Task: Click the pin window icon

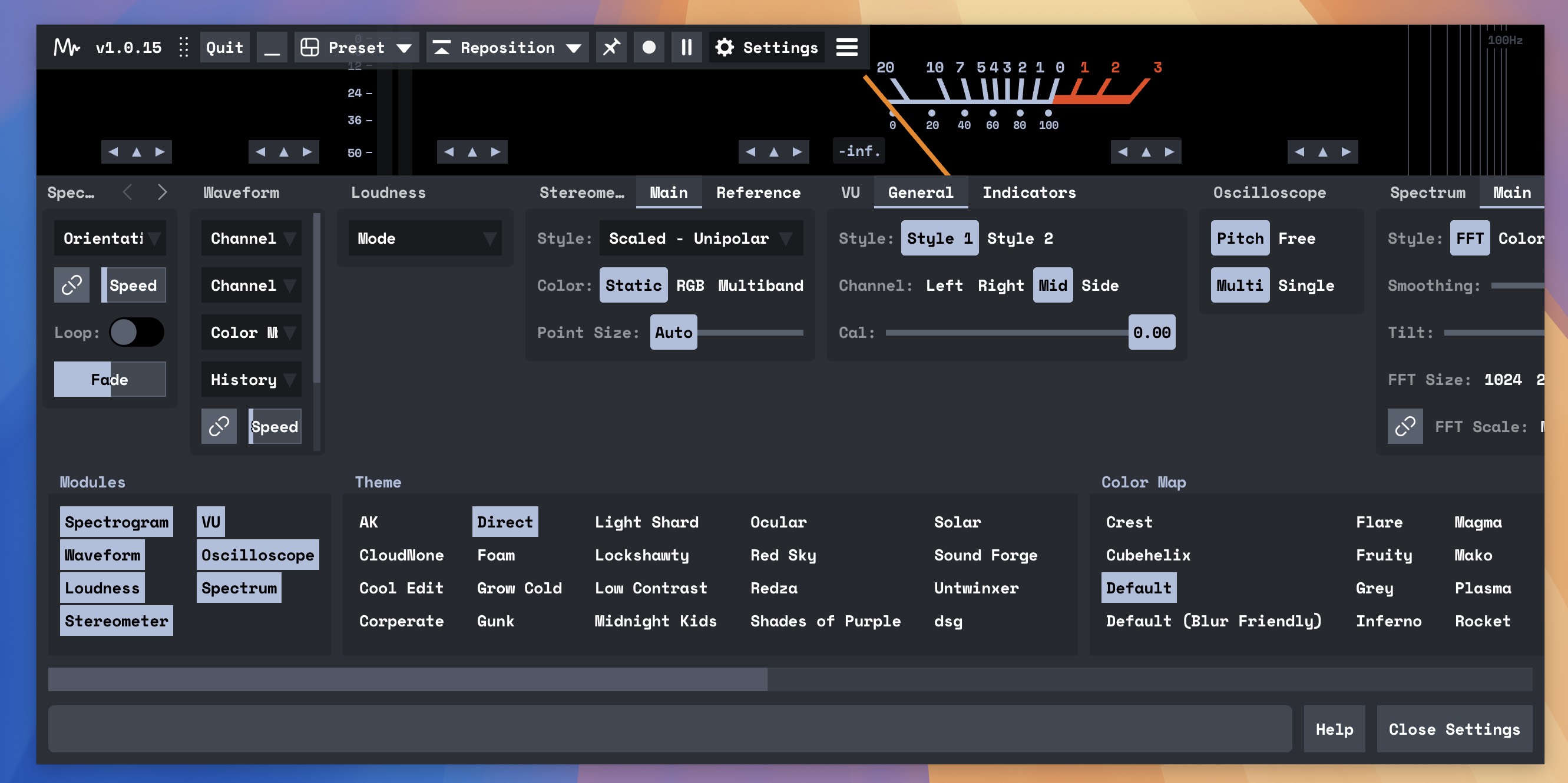Action: pos(611,47)
